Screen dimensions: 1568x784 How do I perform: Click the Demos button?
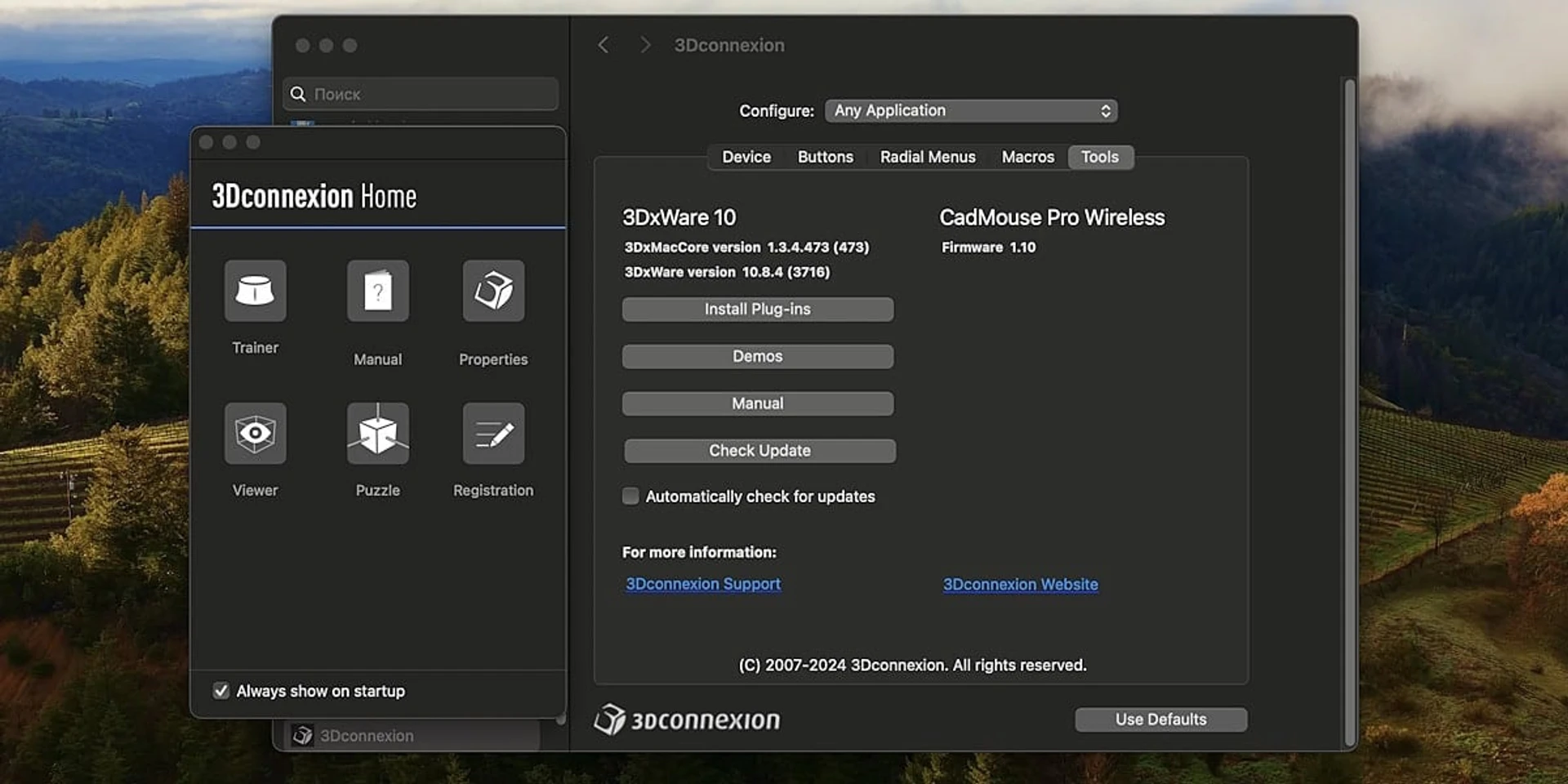[x=758, y=356]
